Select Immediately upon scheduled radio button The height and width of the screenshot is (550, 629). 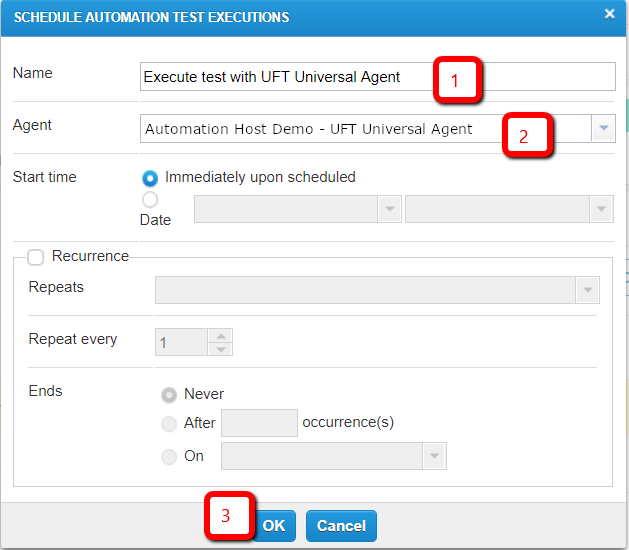click(x=151, y=178)
